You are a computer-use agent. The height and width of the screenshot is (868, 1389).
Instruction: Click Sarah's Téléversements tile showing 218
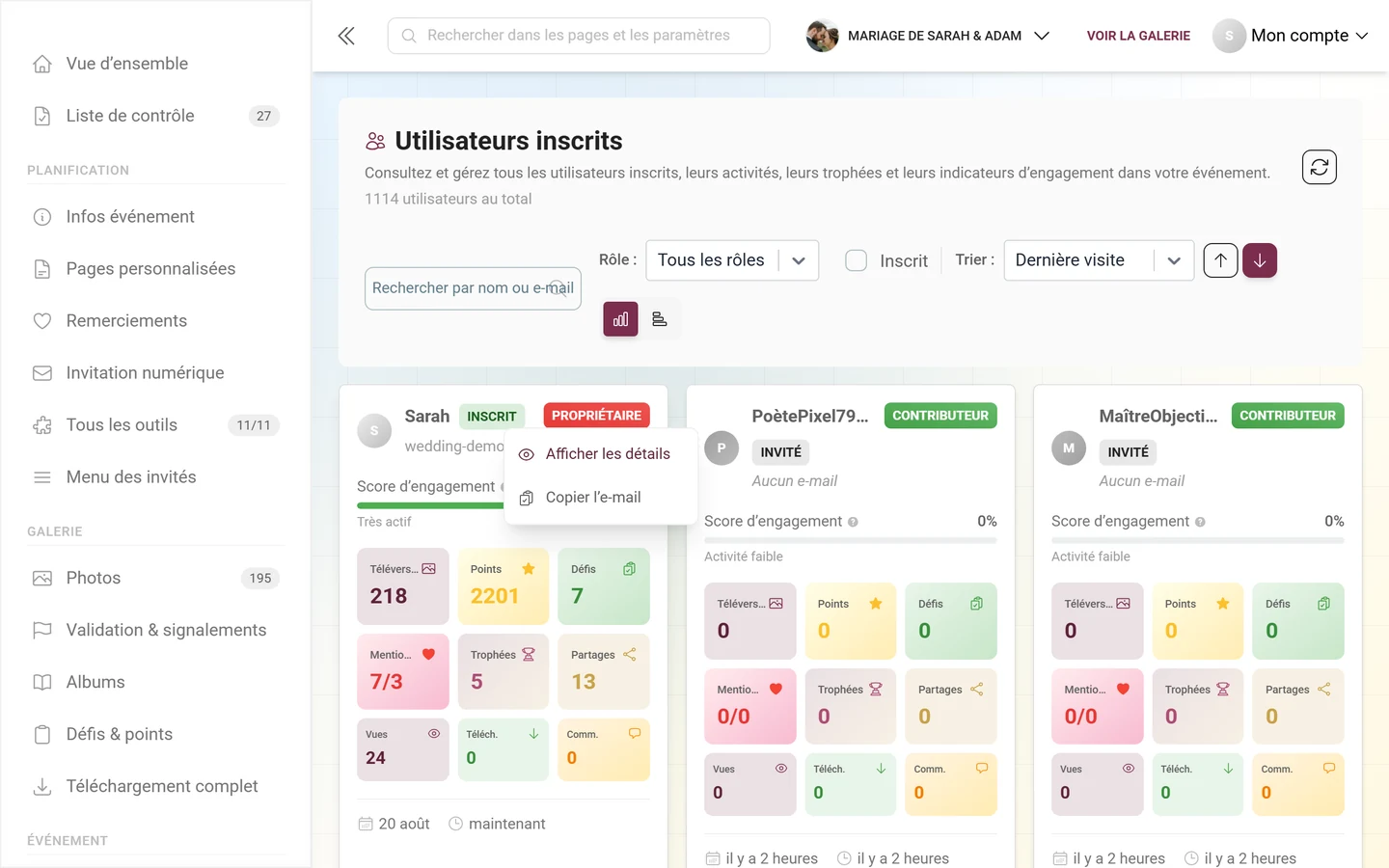pos(403,586)
